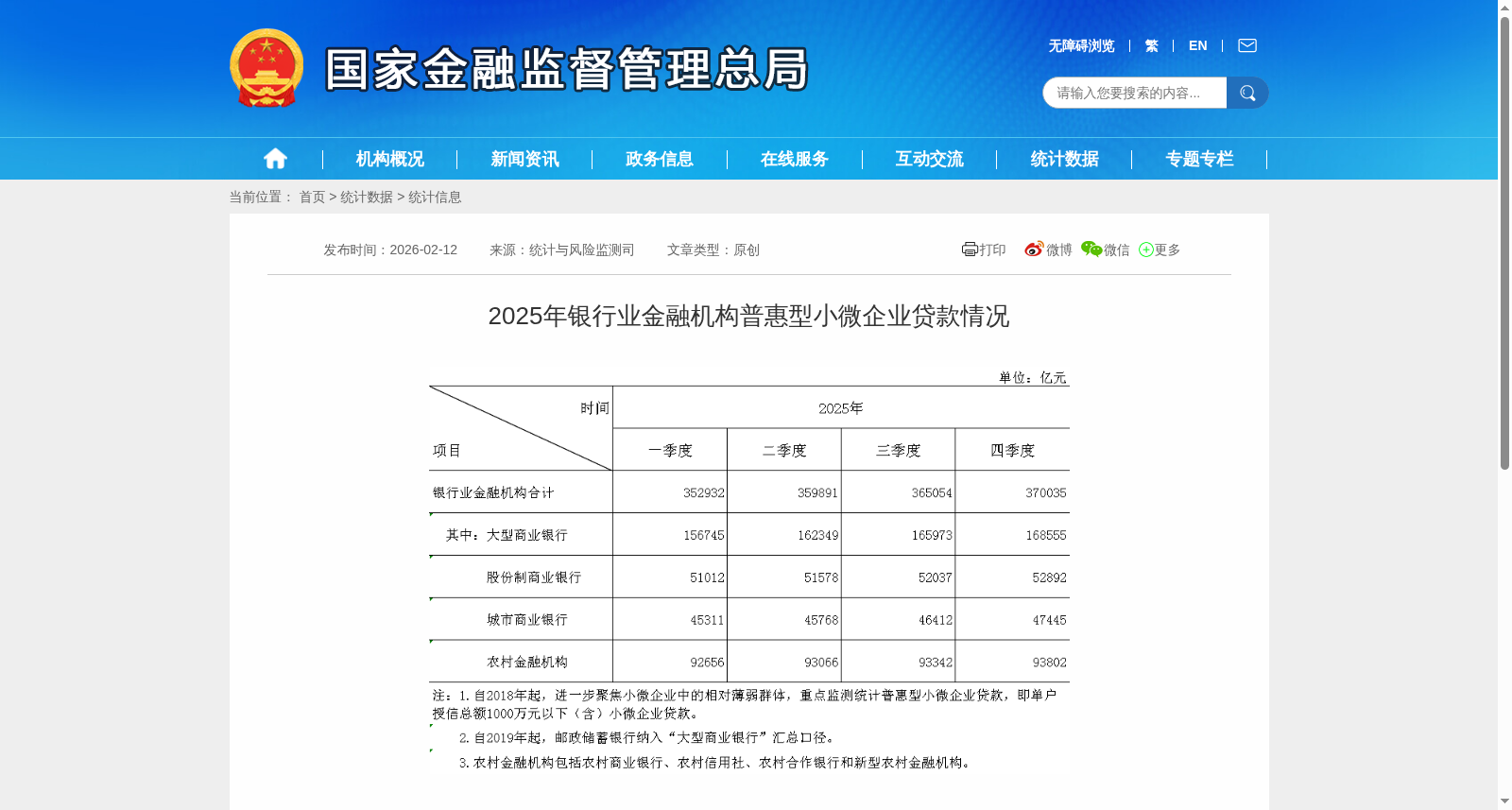Viewport: 1512px width, 810px height.
Task: Click the table cell value 162349
Action: pos(817,535)
